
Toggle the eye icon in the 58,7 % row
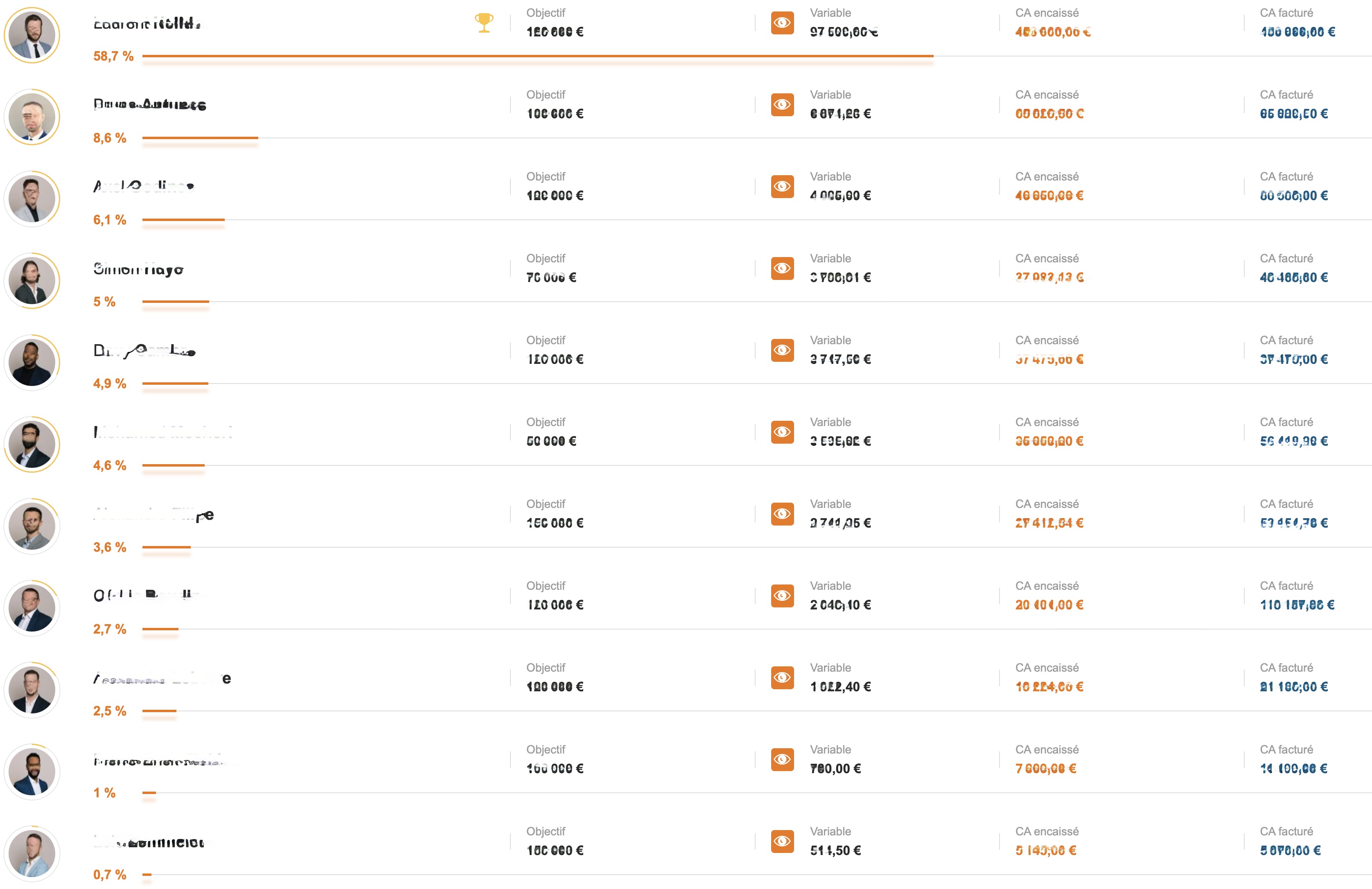[782, 23]
